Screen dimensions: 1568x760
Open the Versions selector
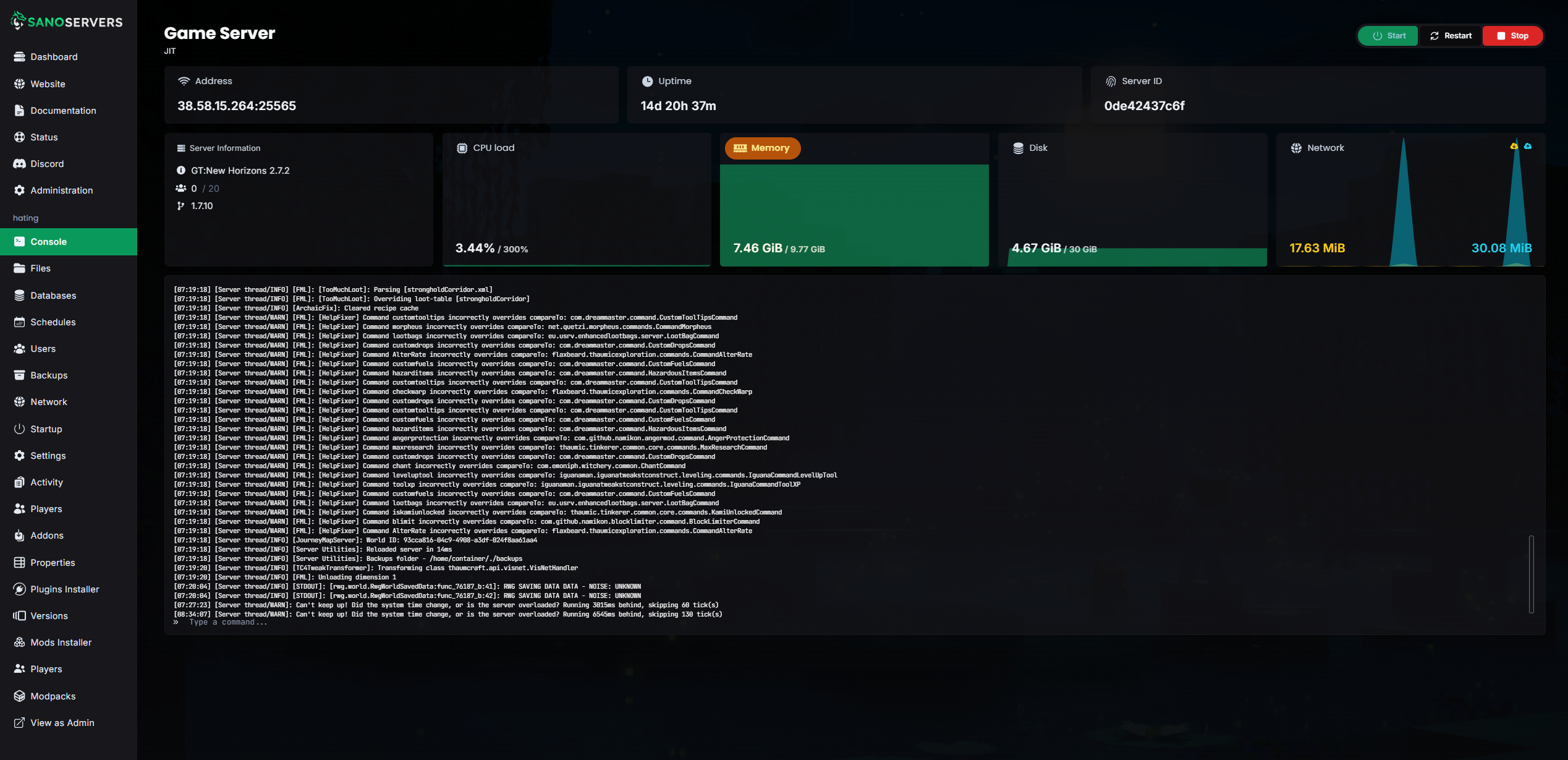click(x=49, y=615)
